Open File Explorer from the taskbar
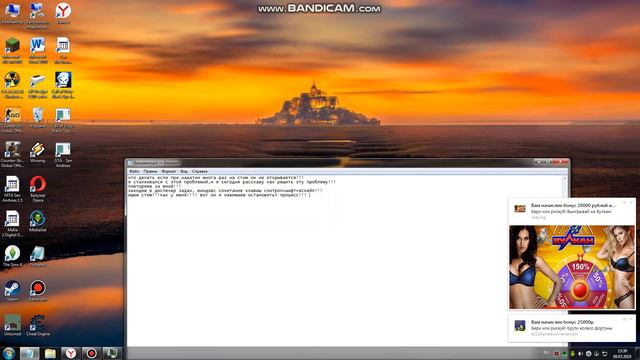The width and height of the screenshot is (640, 360). click(x=50, y=353)
